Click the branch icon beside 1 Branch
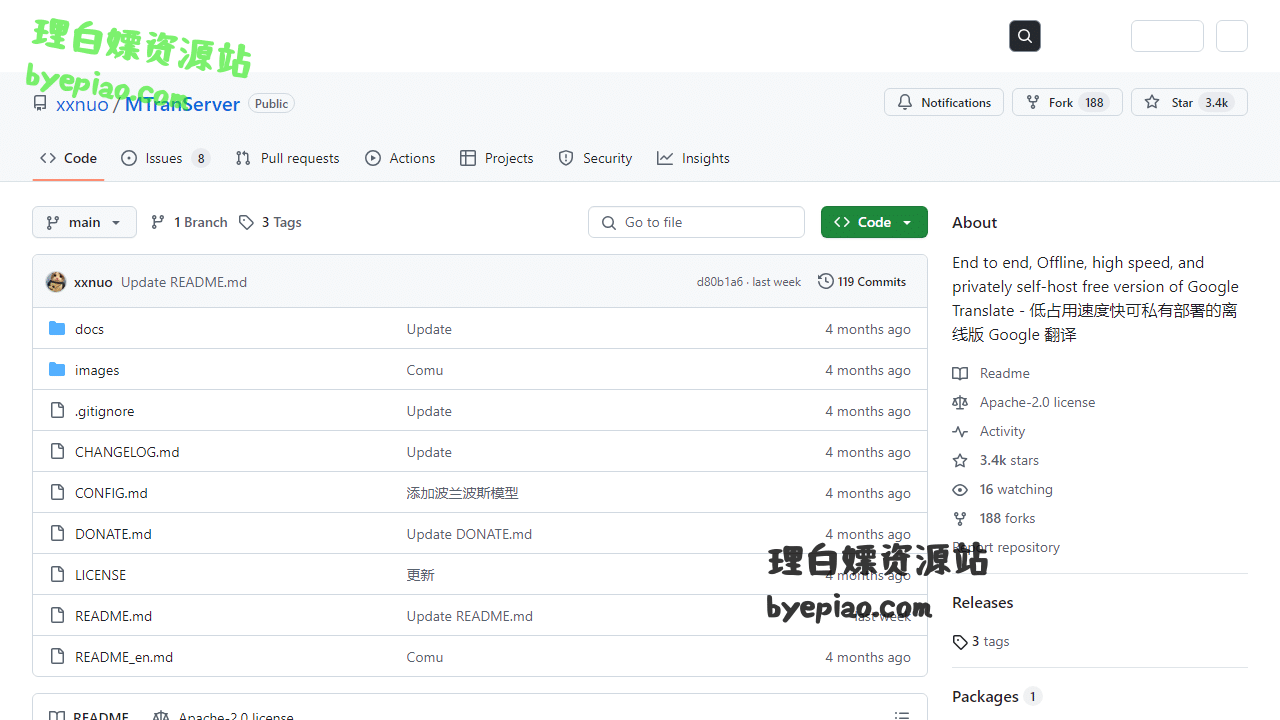The height and width of the screenshot is (720, 1280). point(158,222)
